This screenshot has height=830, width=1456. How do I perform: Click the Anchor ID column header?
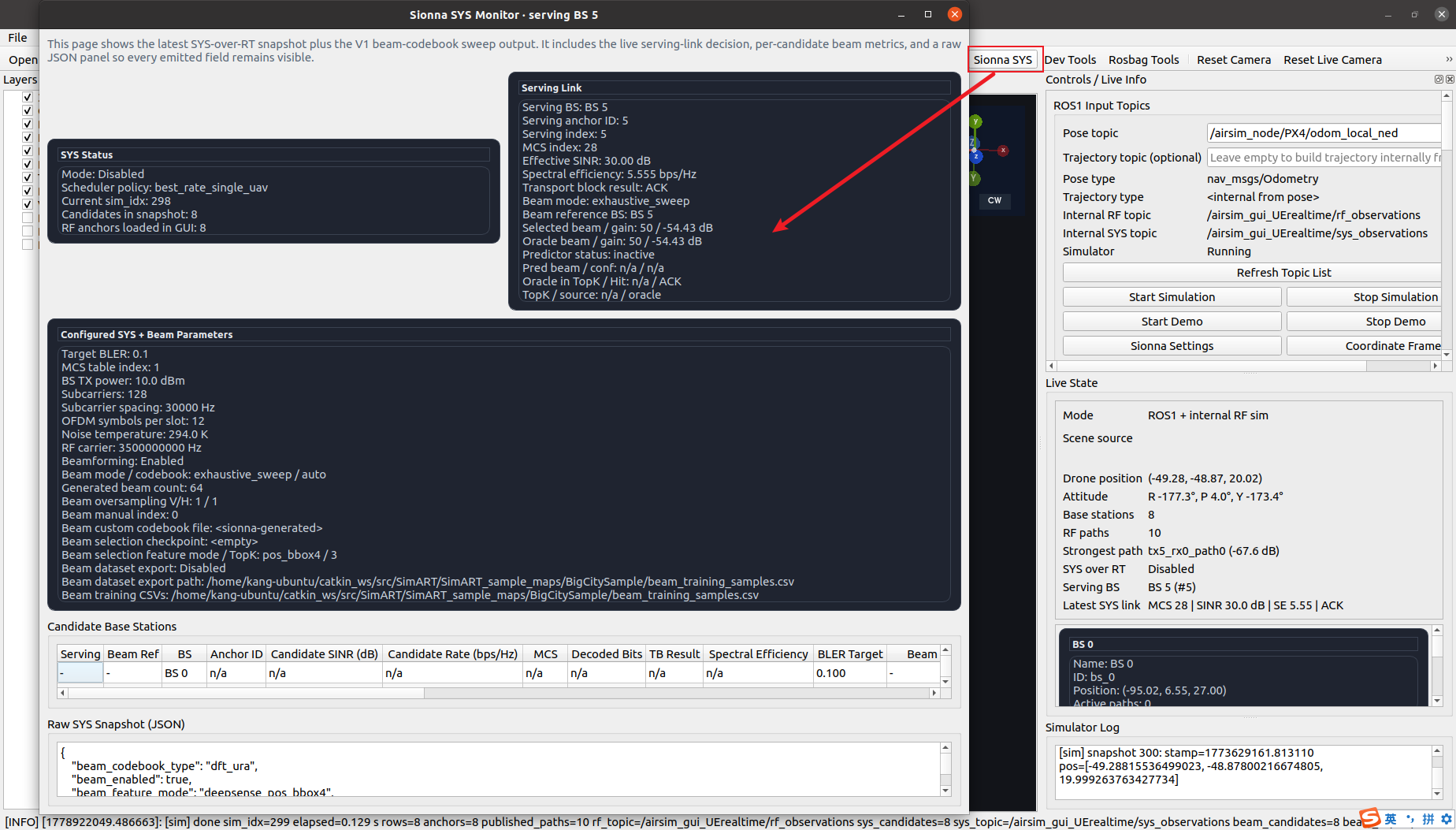click(236, 654)
